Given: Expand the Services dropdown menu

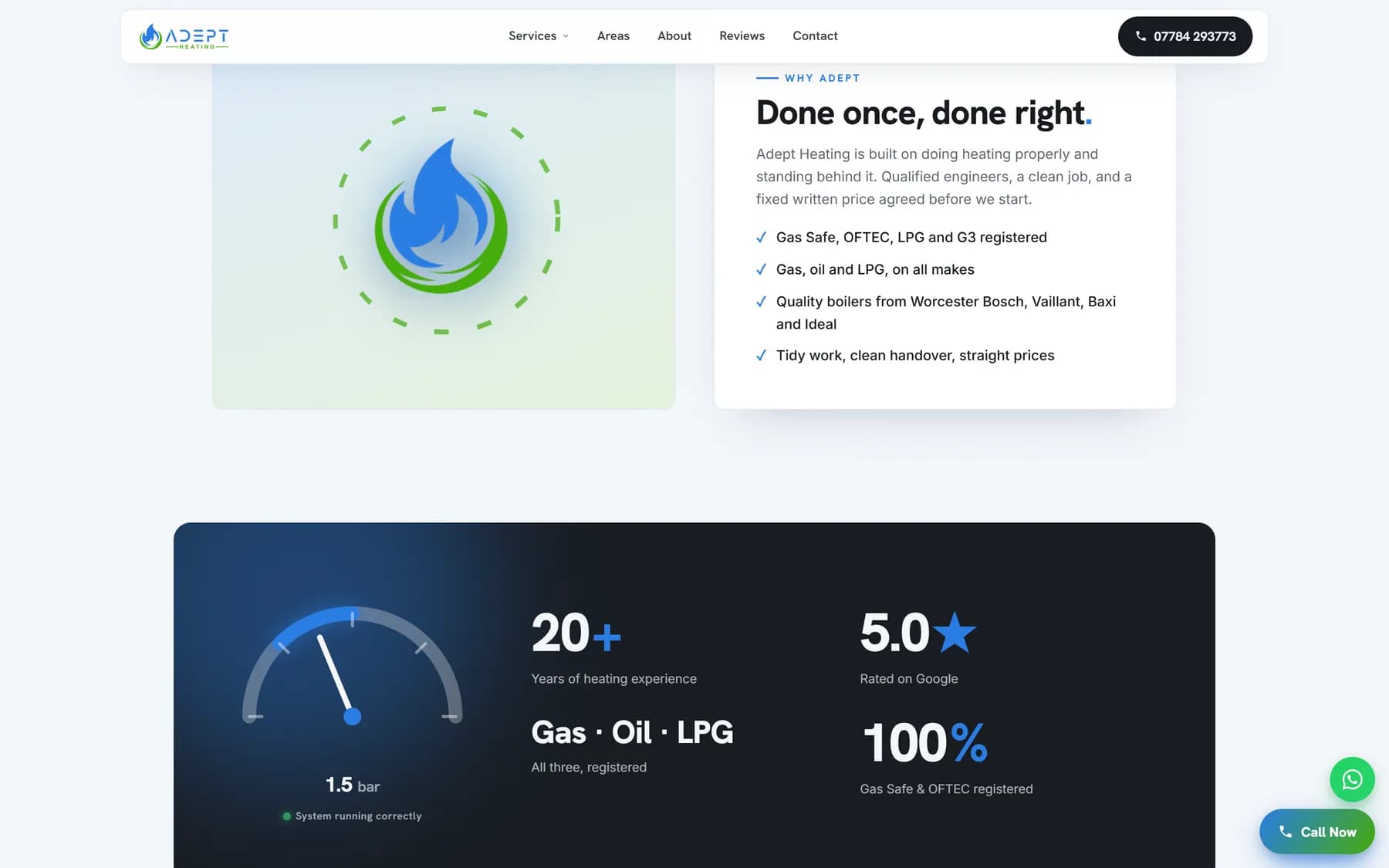Looking at the screenshot, I should 538,35.
